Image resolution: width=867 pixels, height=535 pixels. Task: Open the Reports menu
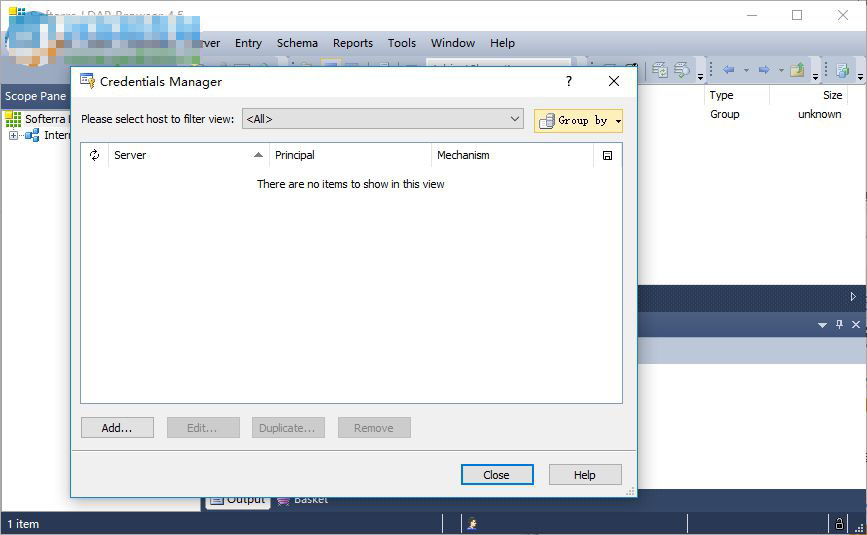tap(352, 43)
